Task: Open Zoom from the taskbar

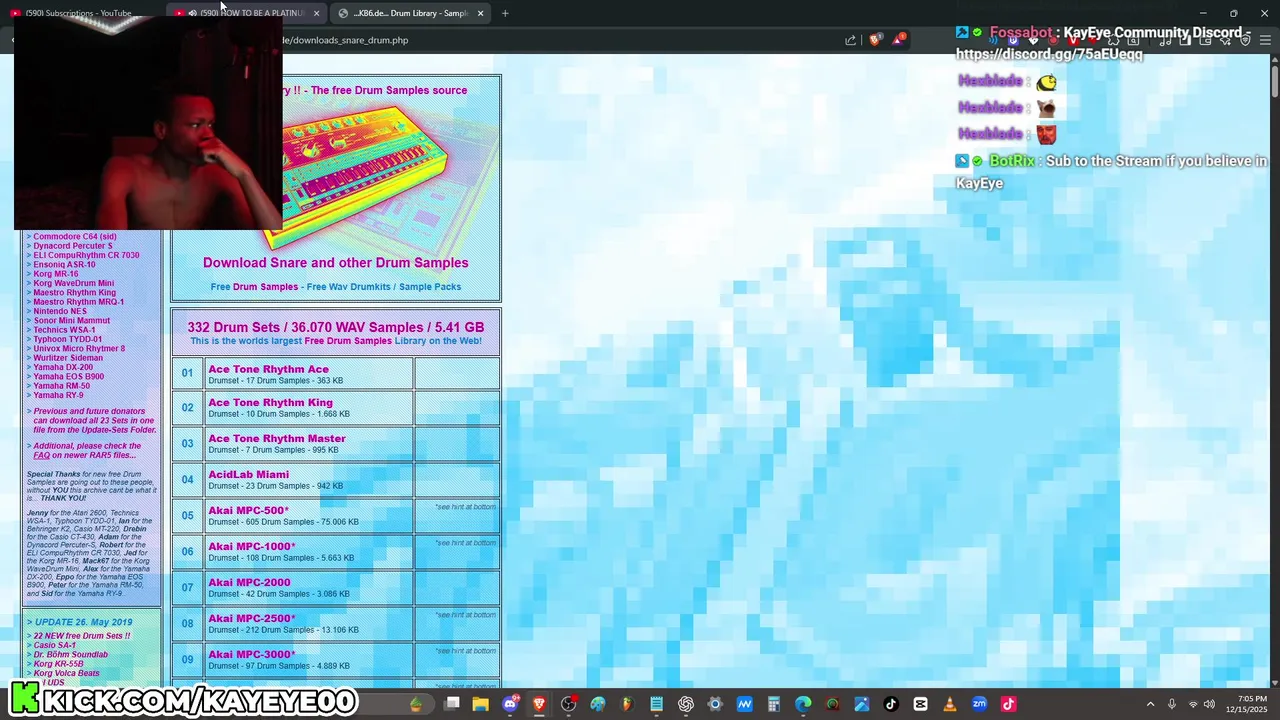Action: pyautogui.click(x=979, y=704)
